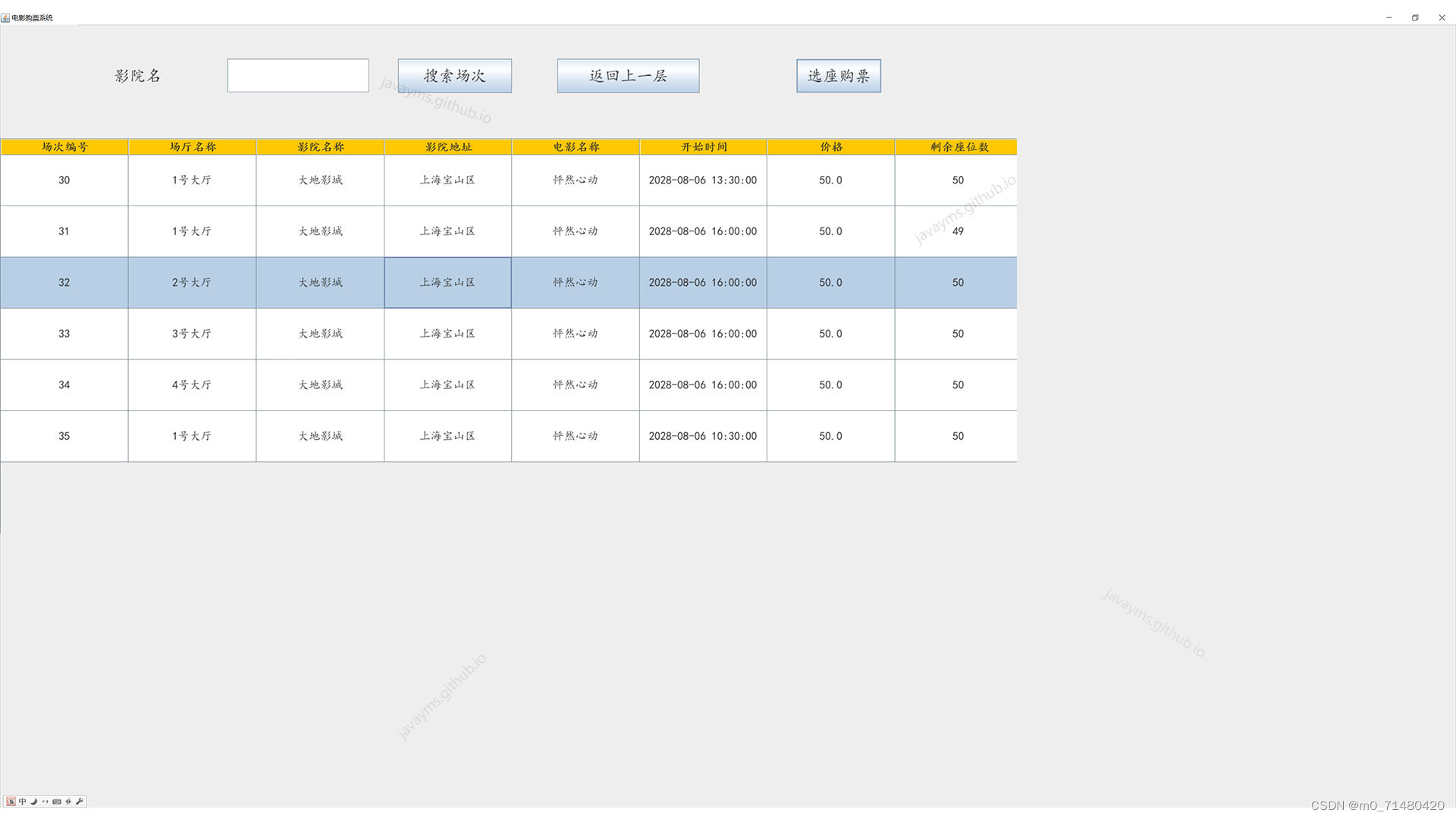1456x819 pixels.
Task: Click the 电影名称 column header
Action: pyautogui.click(x=576, y=146)
